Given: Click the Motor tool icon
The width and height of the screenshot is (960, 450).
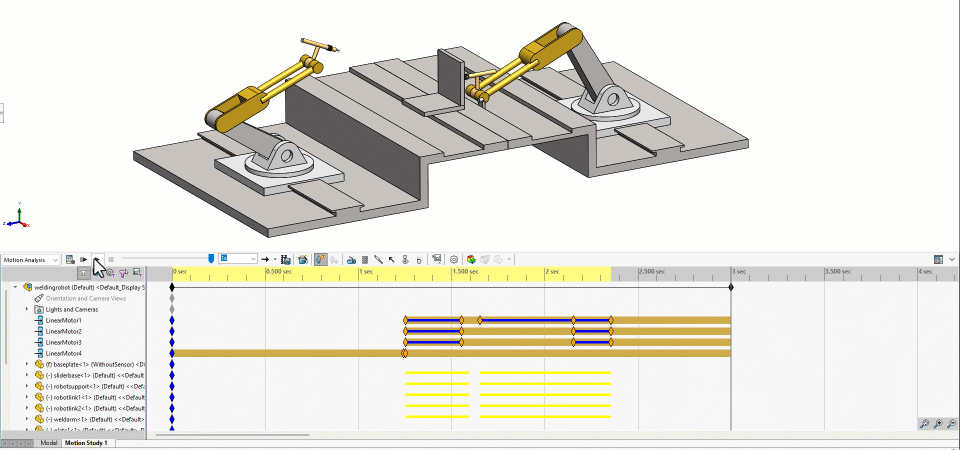Looking at the screenshot, I should click(352, 259).
